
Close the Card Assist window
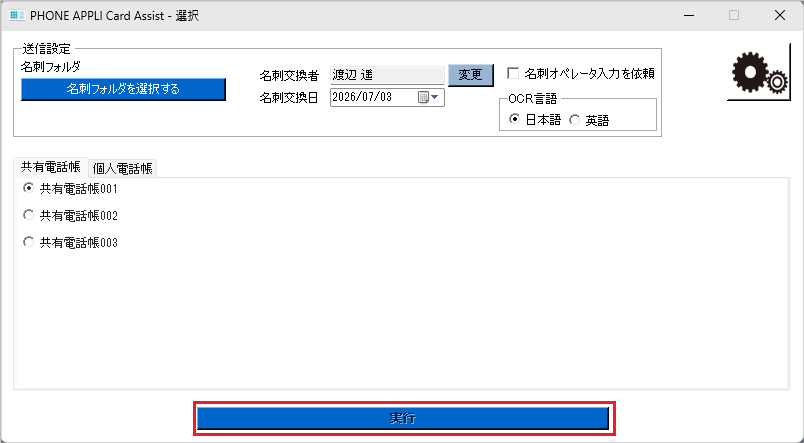780,15
